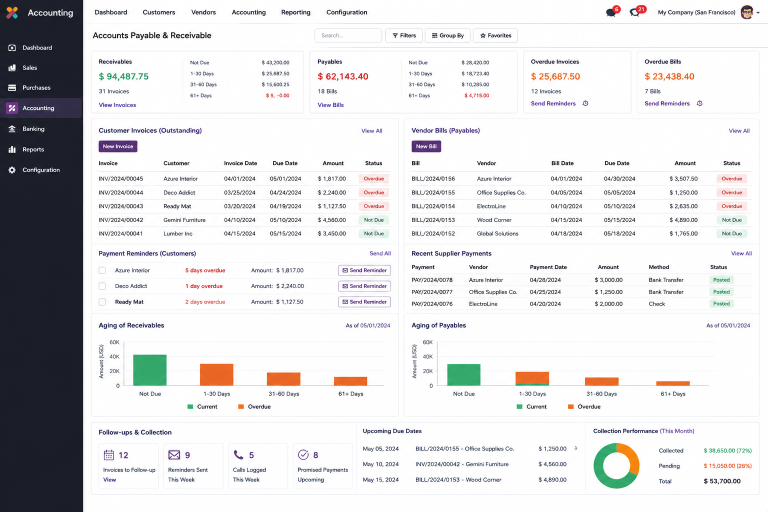Click the calendar icon for Invoices to Follow-up
This screenshot has height=512, width=768.
coord(109,455)
